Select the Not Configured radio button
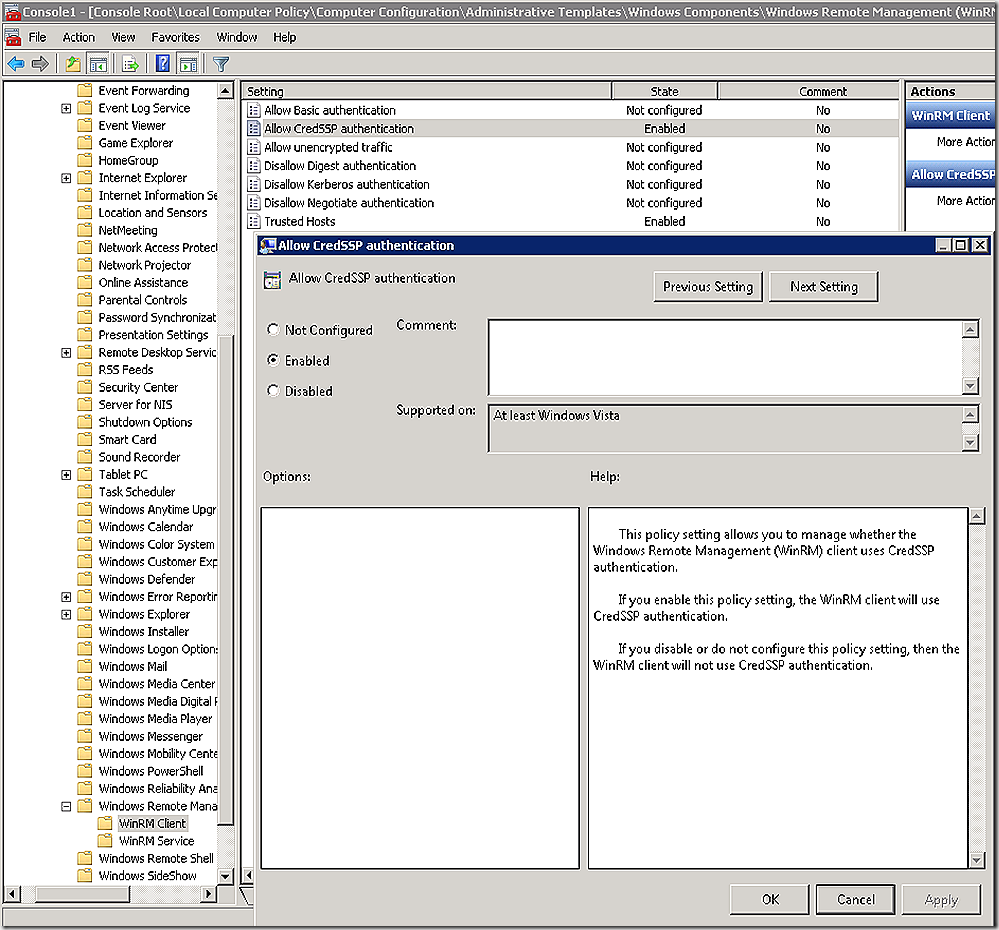The width and height of the screenshot is (999, 930). tap(273, 329)
